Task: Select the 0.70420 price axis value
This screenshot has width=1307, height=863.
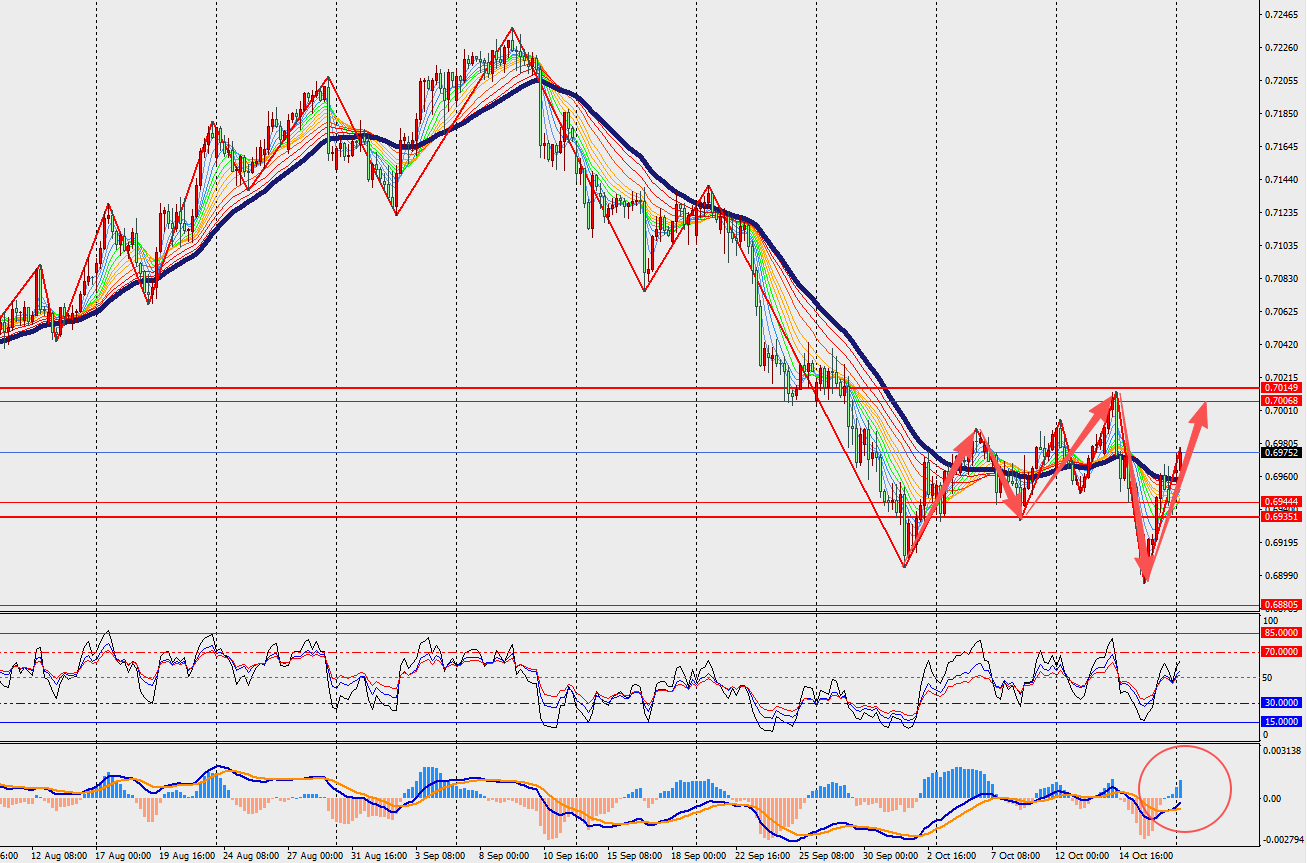Action: pyautogui.click(x=1281, y=344)
